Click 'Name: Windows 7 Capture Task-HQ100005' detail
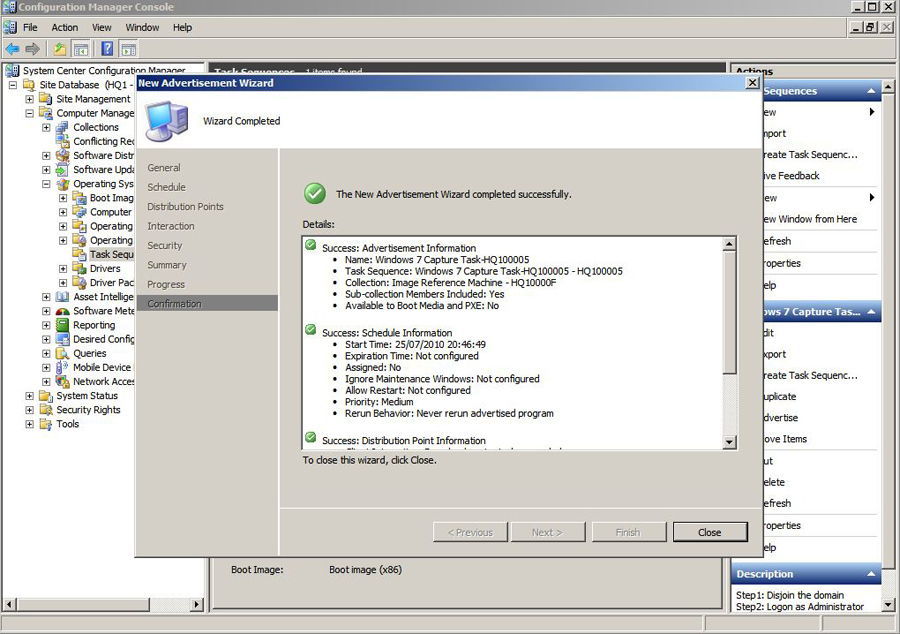The image size is (900, 634). (437, 260)
